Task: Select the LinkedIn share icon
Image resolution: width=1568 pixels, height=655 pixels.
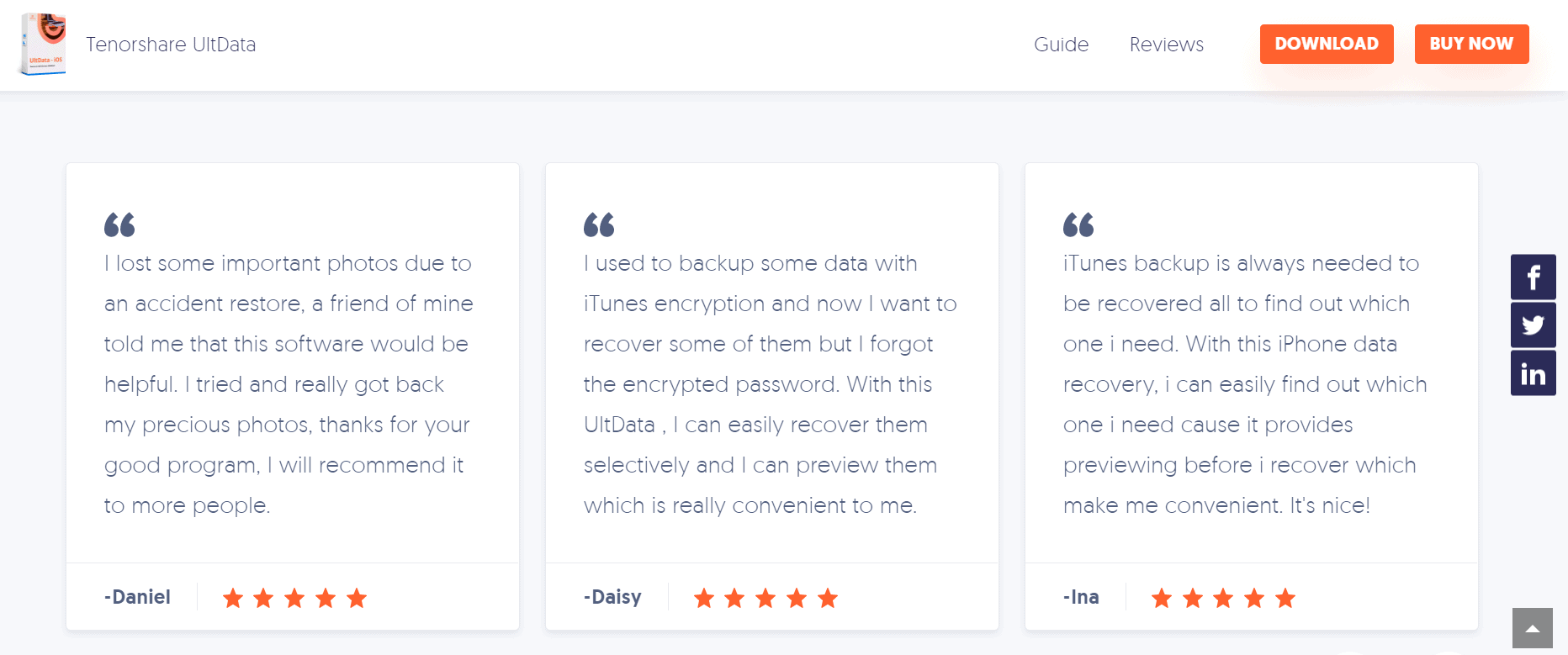Action: point(1533,372)
